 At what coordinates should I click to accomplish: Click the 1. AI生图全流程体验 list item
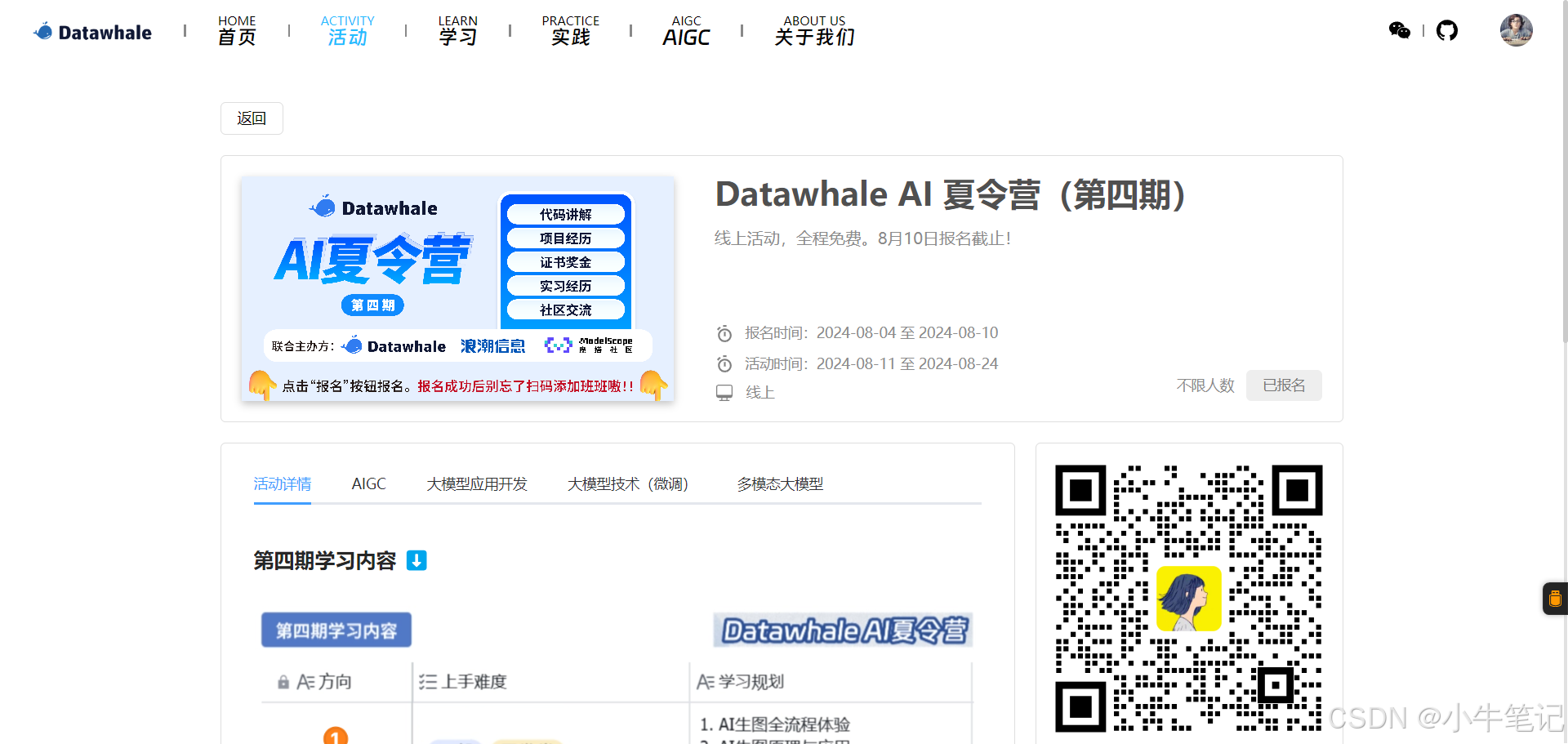pyautogui.click(x=775, y=724)
